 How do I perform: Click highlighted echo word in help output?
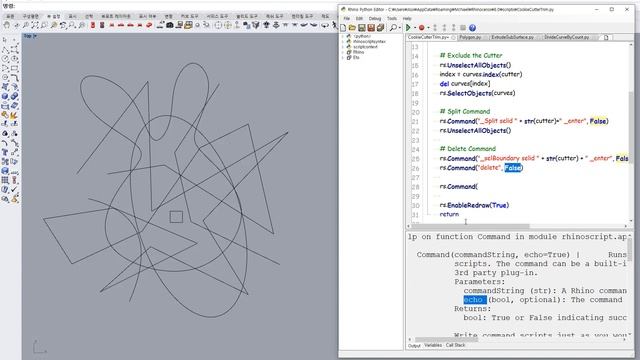[x=475, y=300]
